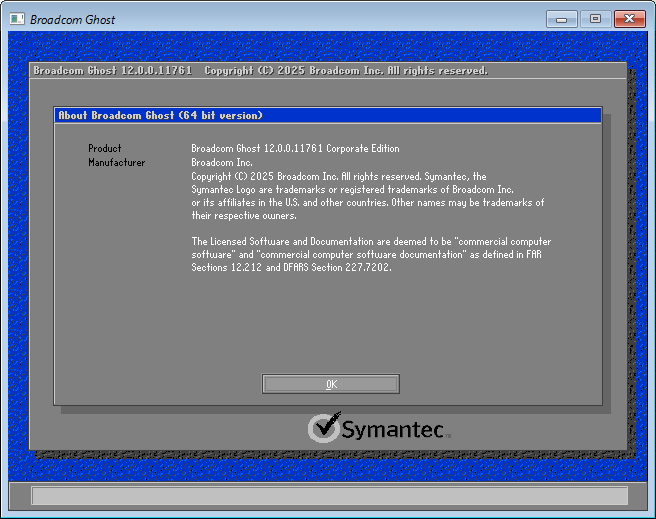
Task: Click the 'Product' label
Action: (105, 148)
